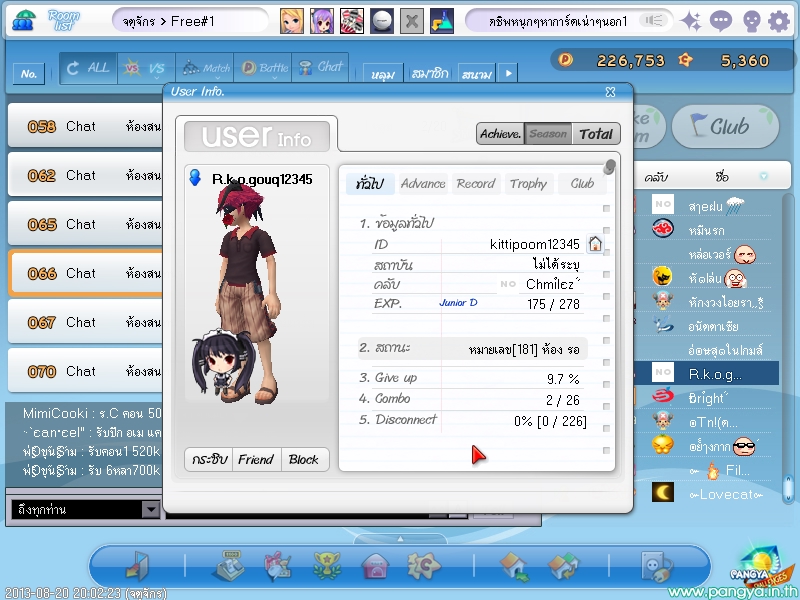Click the skull icon at top right
This screenshot has height=600, width=800.
click(x=752, y=21)
